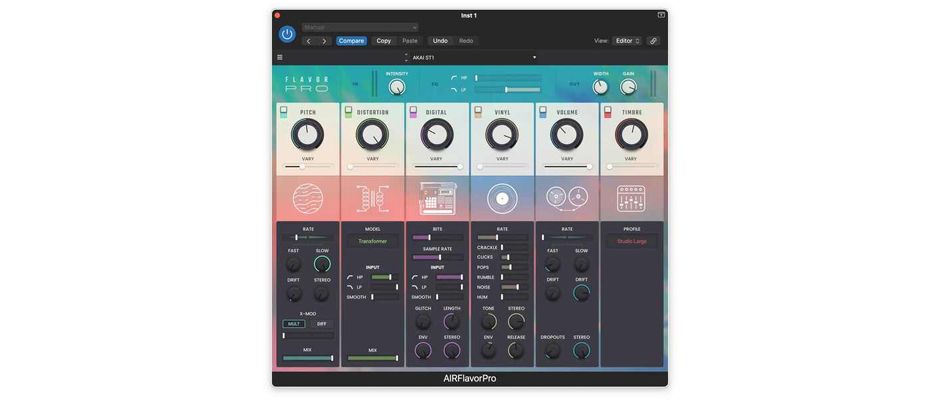940x400 pixels.
Task: Open the Manual preset dropdown
Action: pyautogui.click(x=360, y=28)
